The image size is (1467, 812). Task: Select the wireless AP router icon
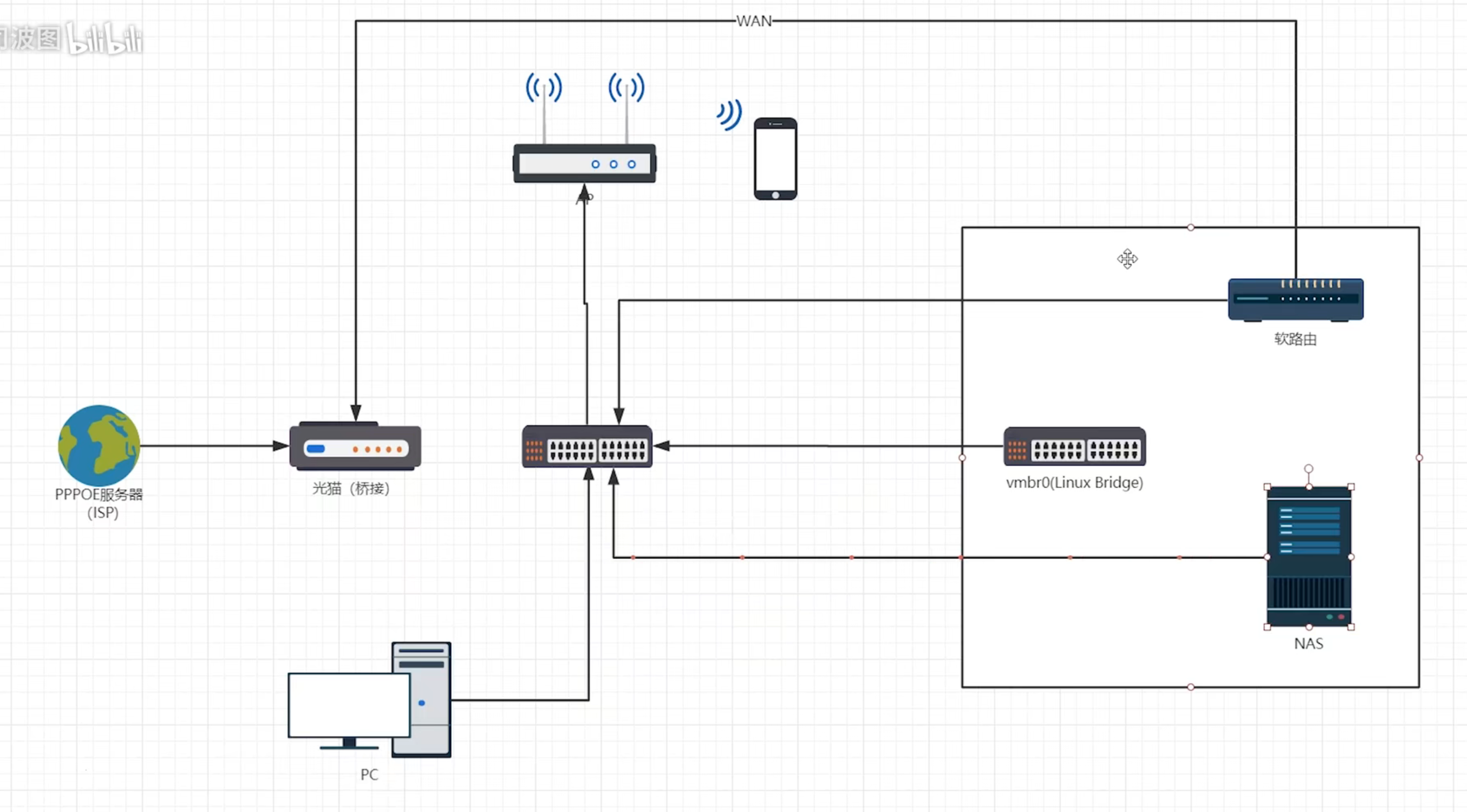click(x=584, y=163)
